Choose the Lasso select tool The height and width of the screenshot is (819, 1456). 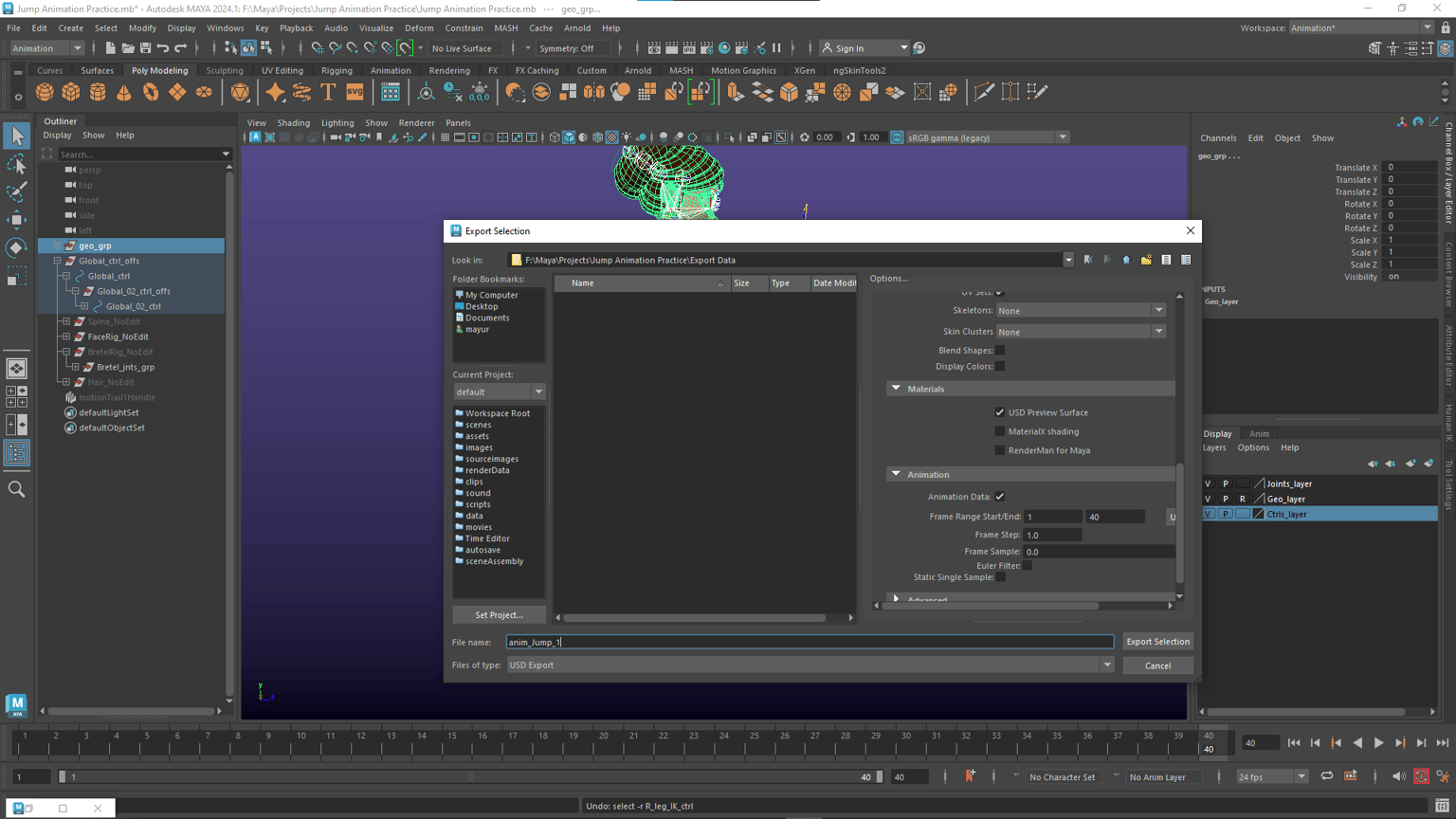[x=16, y=165]
